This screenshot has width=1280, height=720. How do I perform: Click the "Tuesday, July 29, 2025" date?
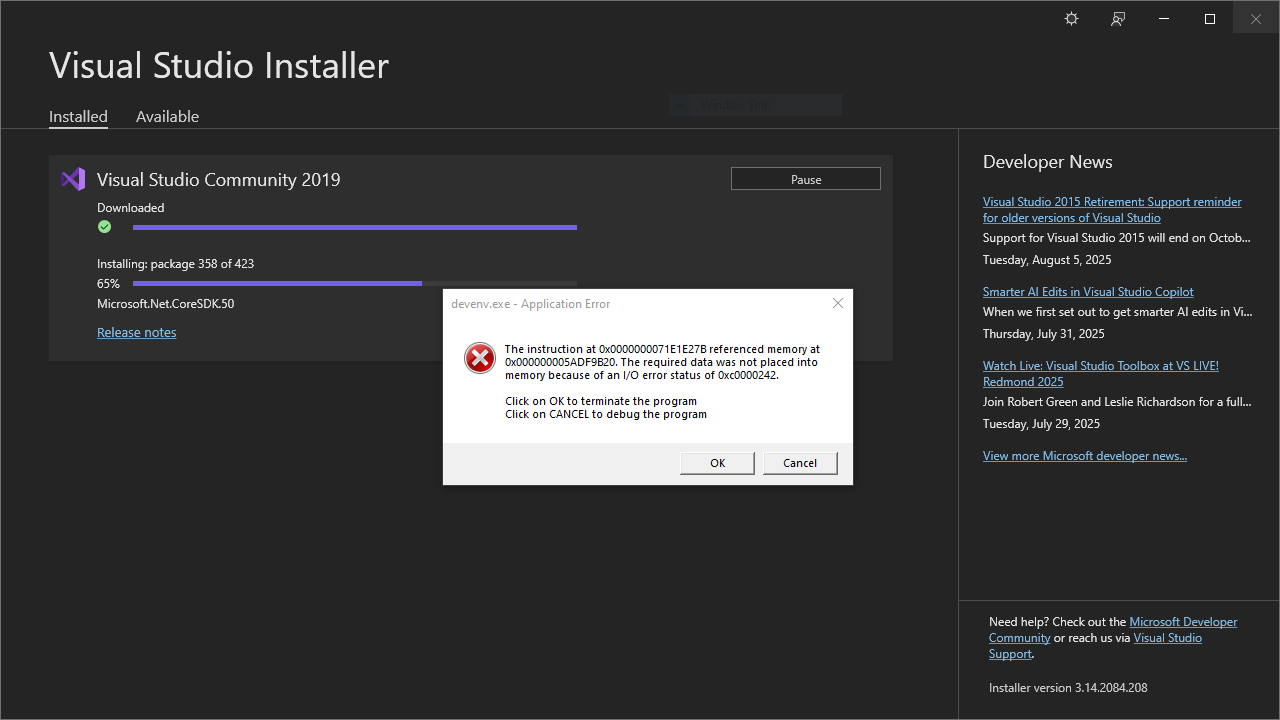click(x=1041, y=424)
